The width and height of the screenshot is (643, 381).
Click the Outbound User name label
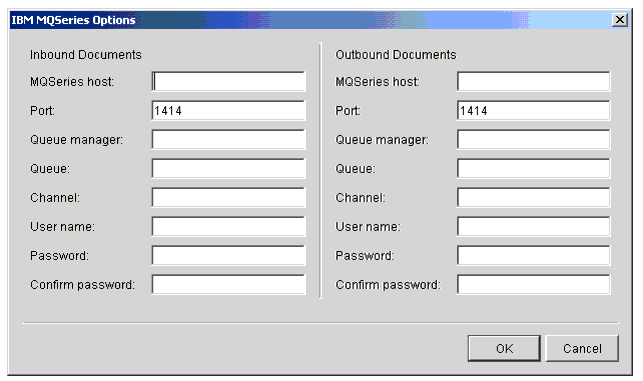(368, 226)
